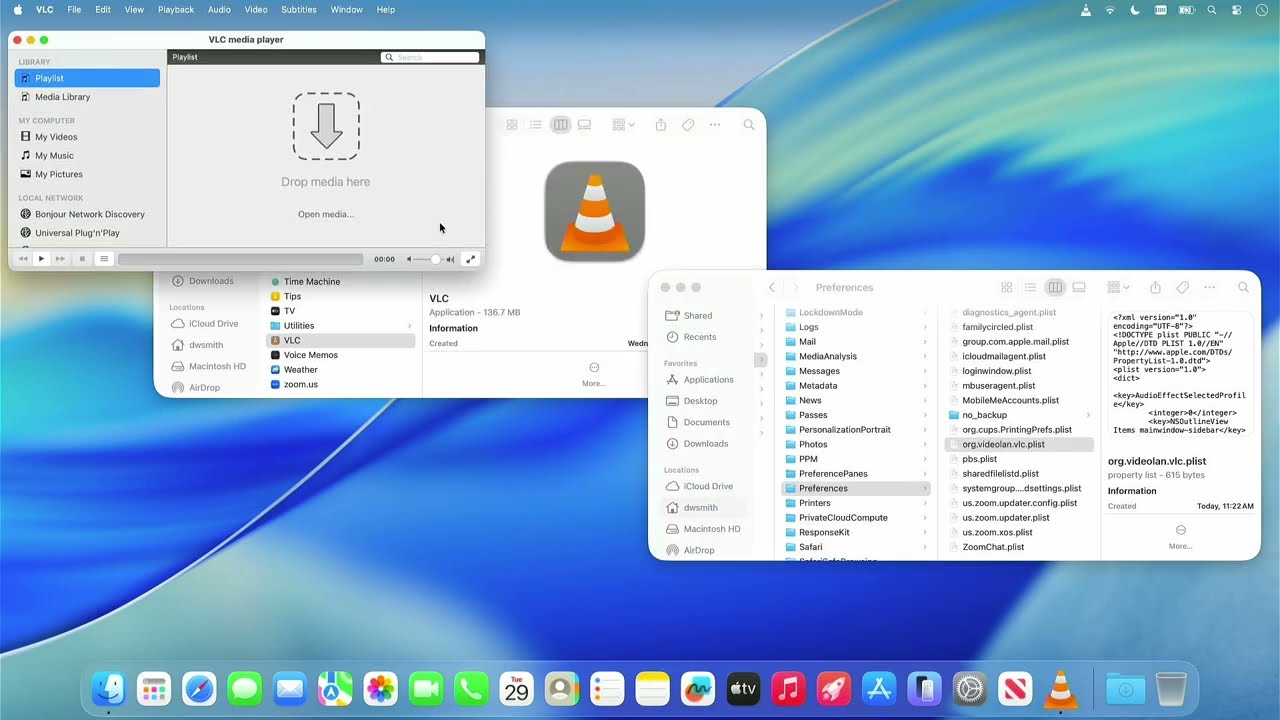Click Tags icon in Preferences Finder window
1280x720 pixels.
[1183, 287]
